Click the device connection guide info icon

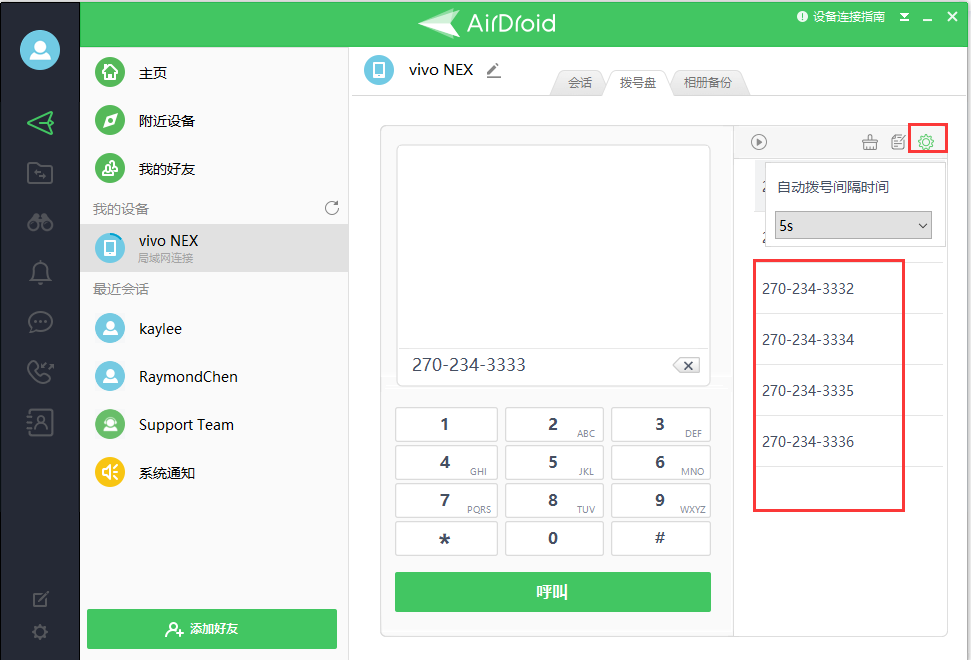coord(802,17)
